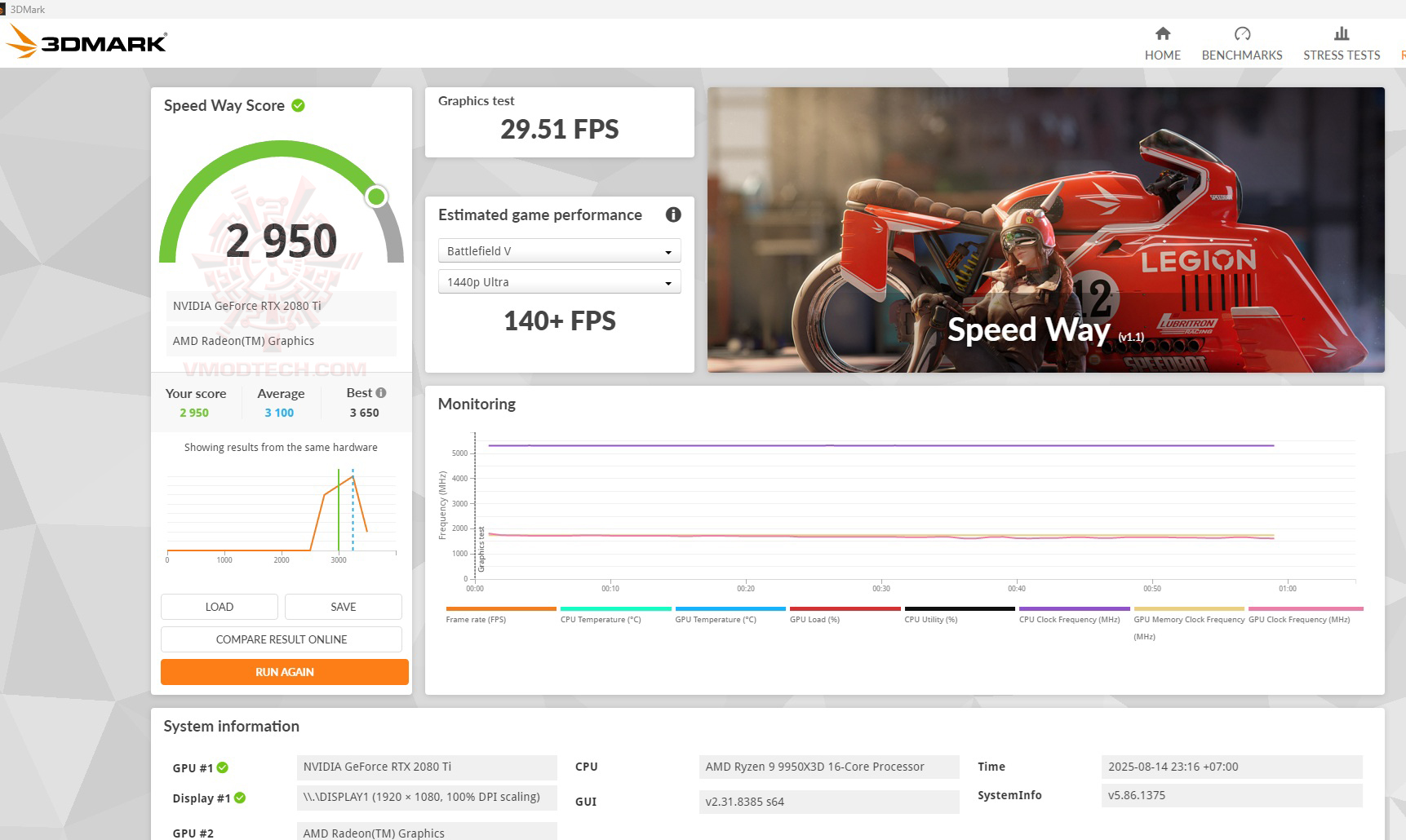The height and width of the screenshot is (840, 1406).
Task: Click the purple CPU Clock Frequency color bar
Action: click(x=1073, y=608)
